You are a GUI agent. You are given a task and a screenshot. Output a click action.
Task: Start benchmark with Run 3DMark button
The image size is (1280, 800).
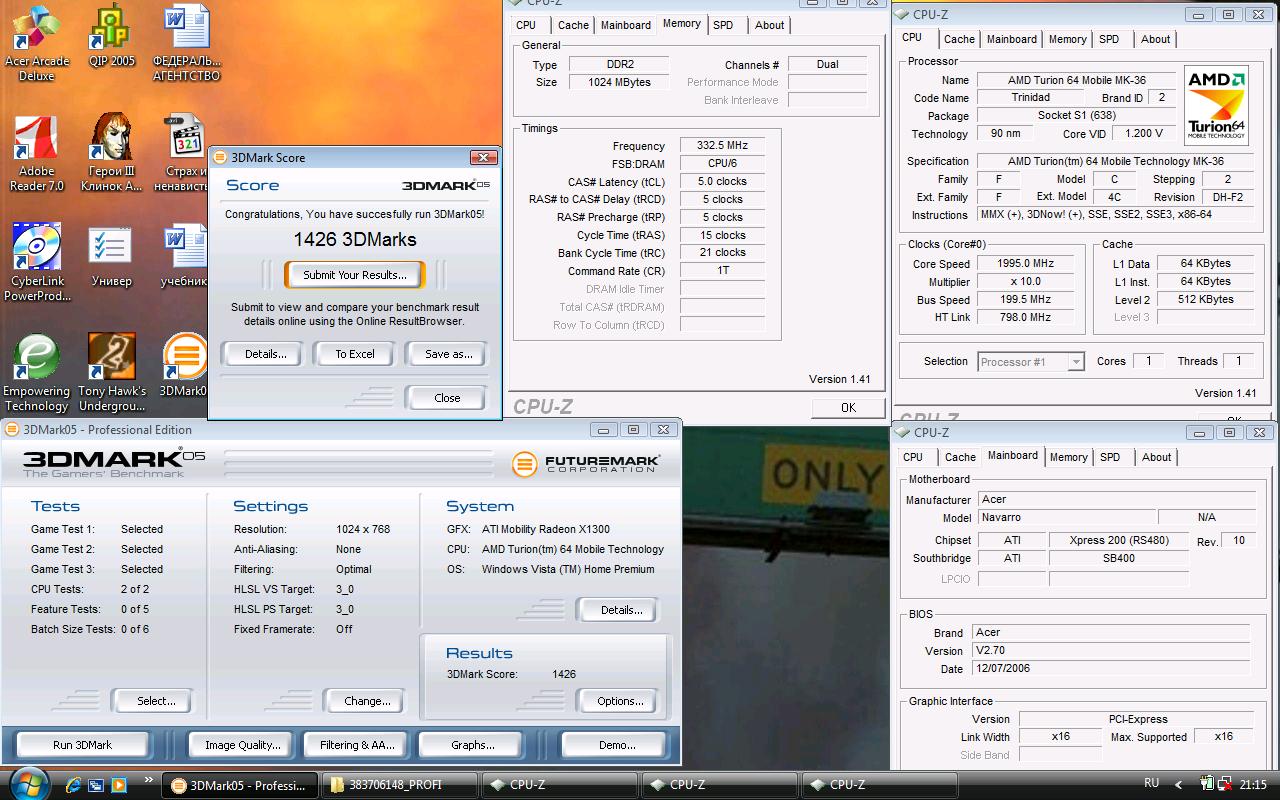pos(82,745)
